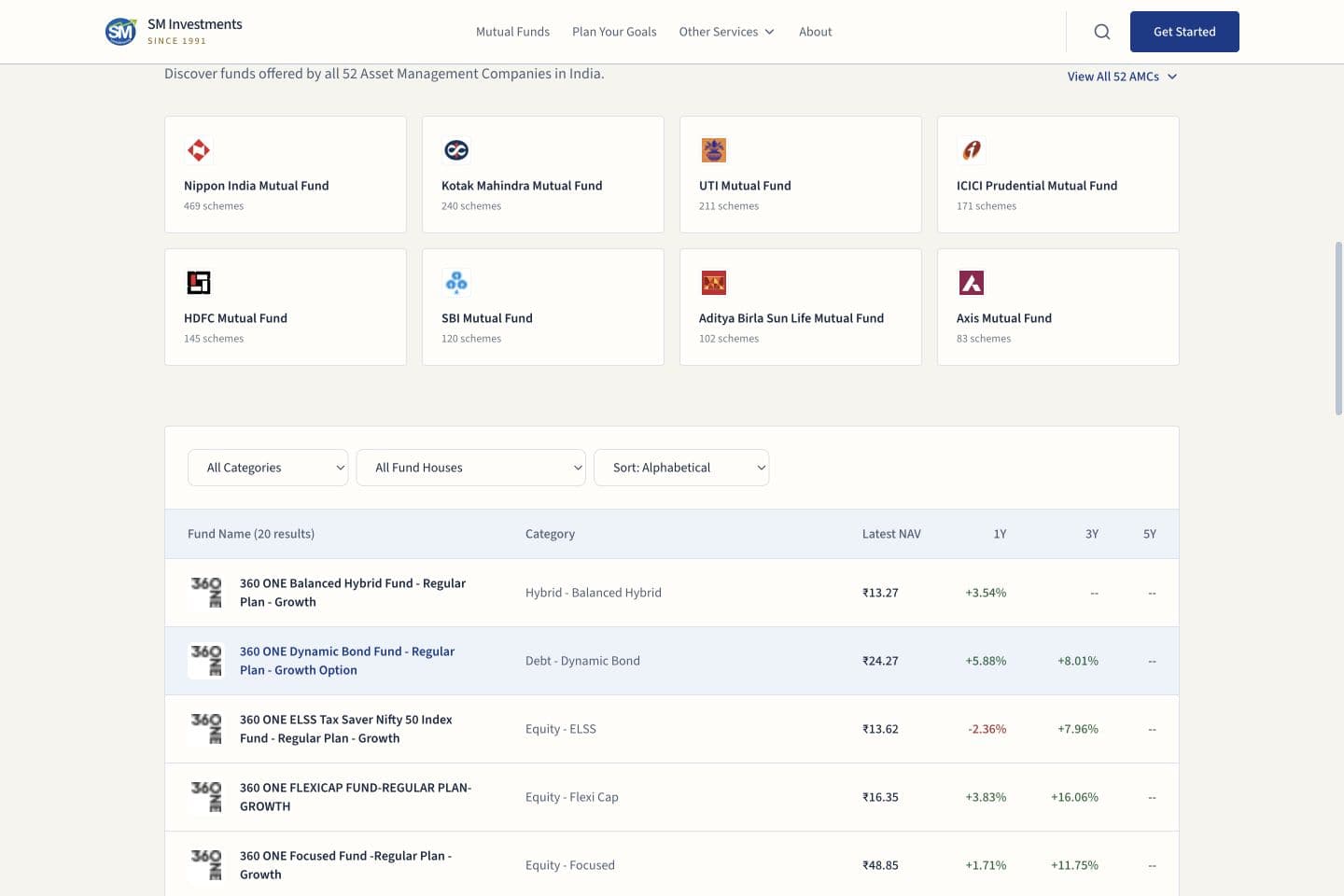Click the +16.06% three-year return

point(1074,797)
